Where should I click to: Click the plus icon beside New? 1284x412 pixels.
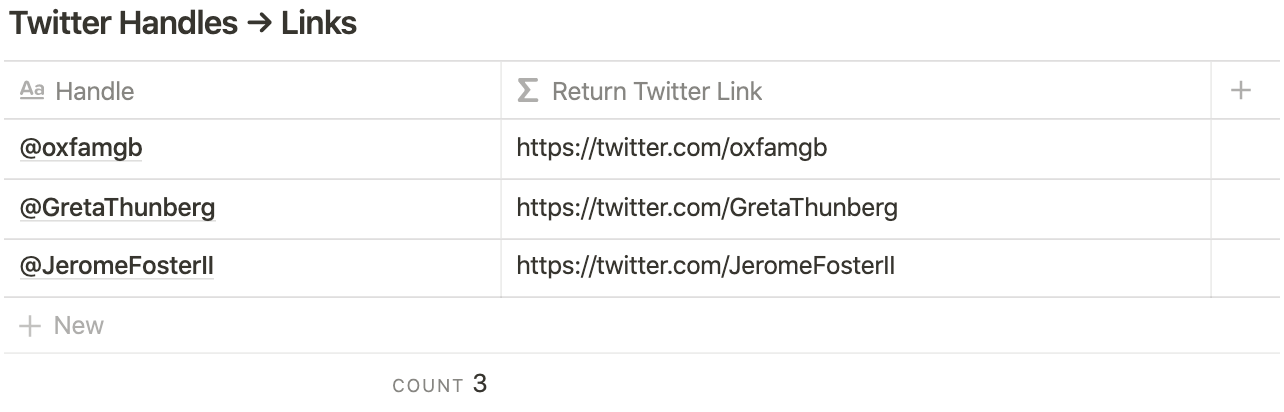pos(31,326)
